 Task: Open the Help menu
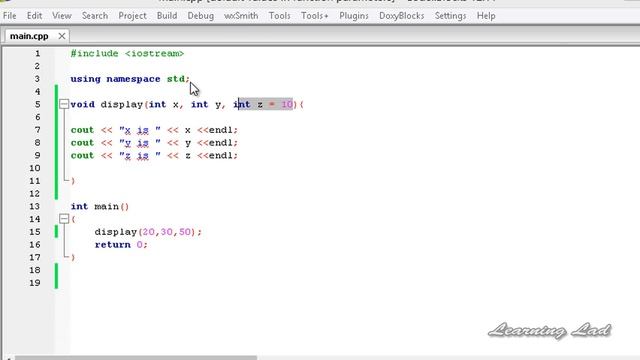click(x=486, y=16)
